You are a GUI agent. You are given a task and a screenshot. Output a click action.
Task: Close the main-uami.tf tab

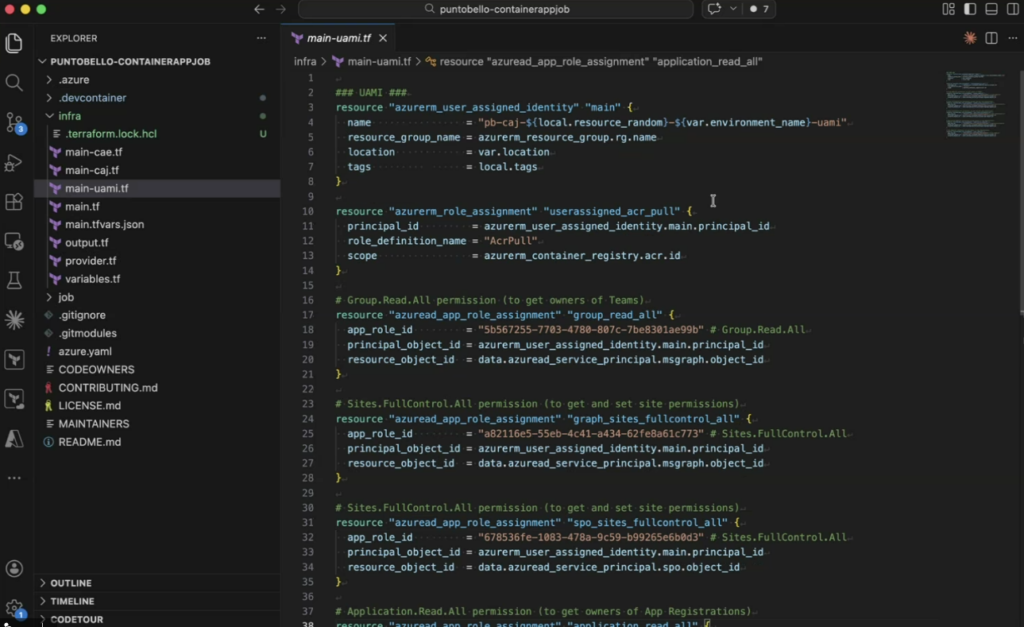382,38
